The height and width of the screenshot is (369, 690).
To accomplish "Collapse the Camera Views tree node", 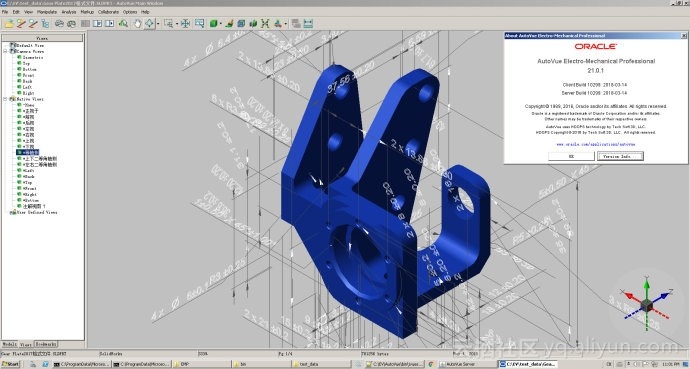I will click(5, 51).
